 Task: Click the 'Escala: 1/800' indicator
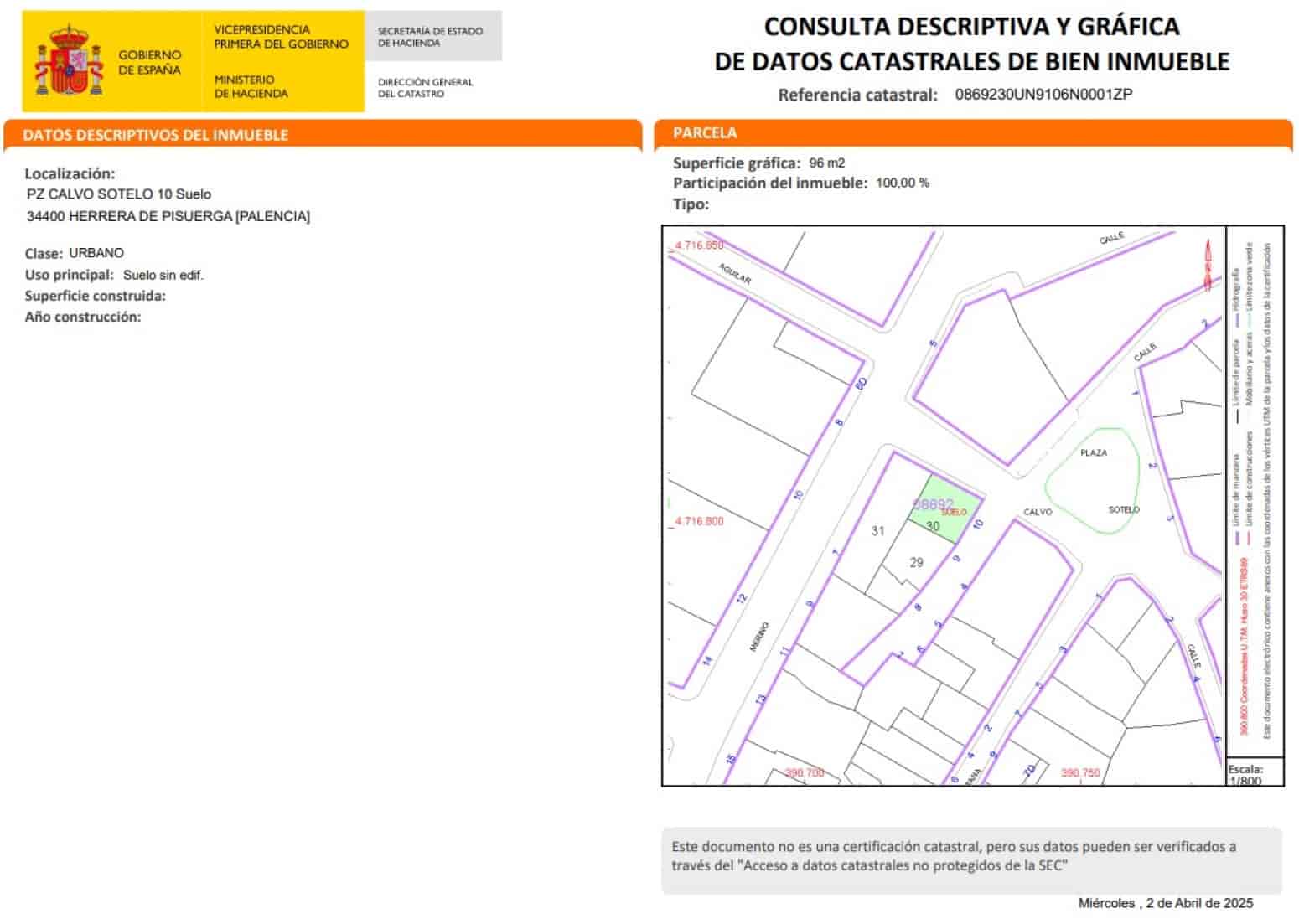pyautogui.click(x=1245, y=775)
